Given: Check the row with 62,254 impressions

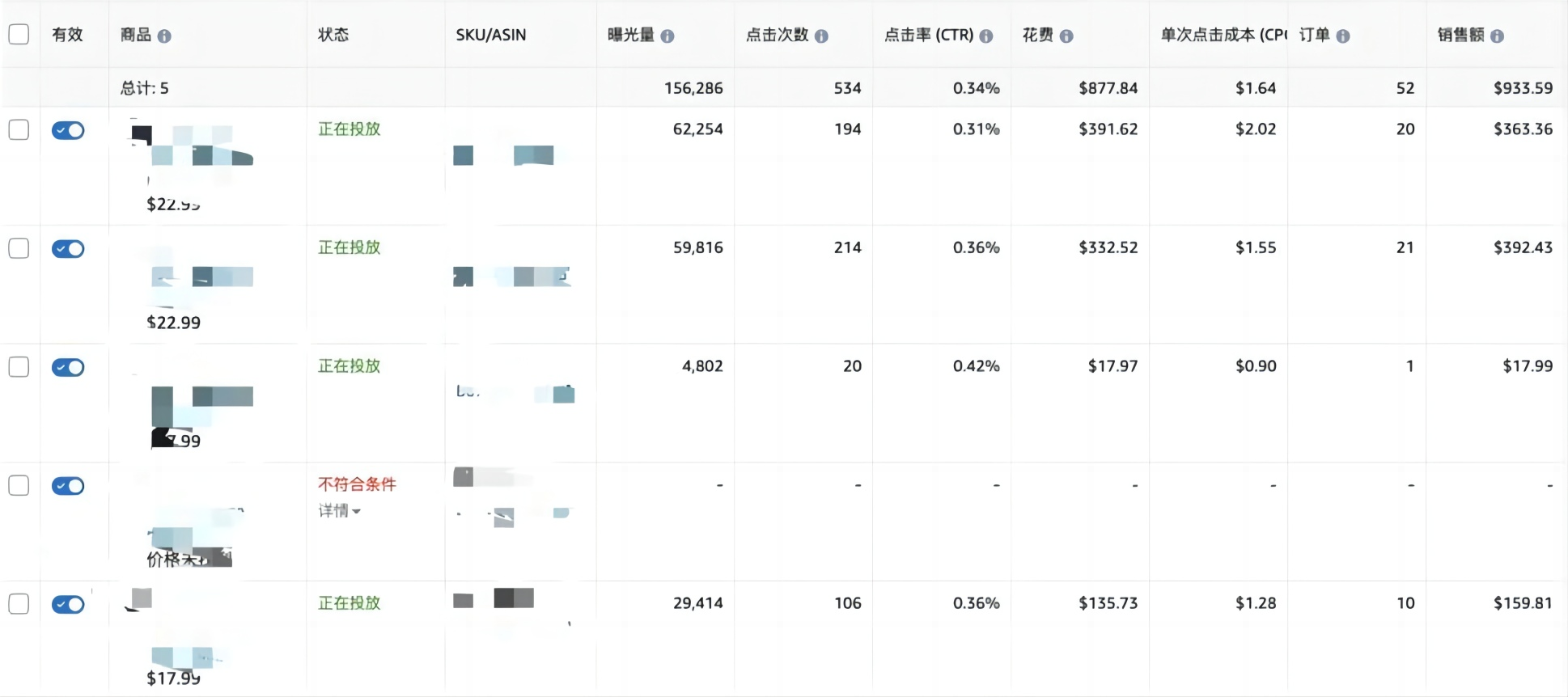Looking at the screenshot, I should pyautogui.click(x=19, y=129).
